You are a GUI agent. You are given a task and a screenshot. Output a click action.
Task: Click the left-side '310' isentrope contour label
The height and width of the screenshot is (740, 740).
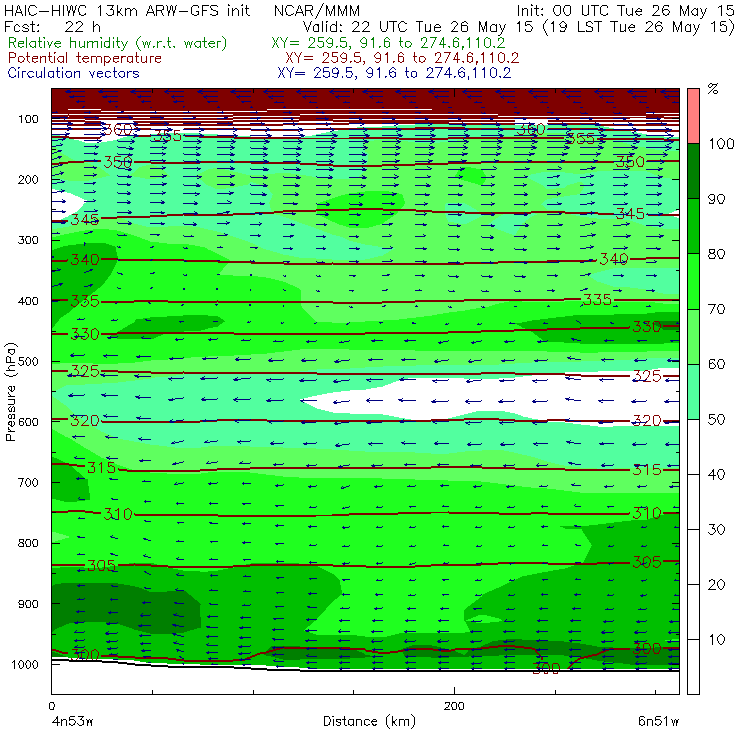(118, 513)
